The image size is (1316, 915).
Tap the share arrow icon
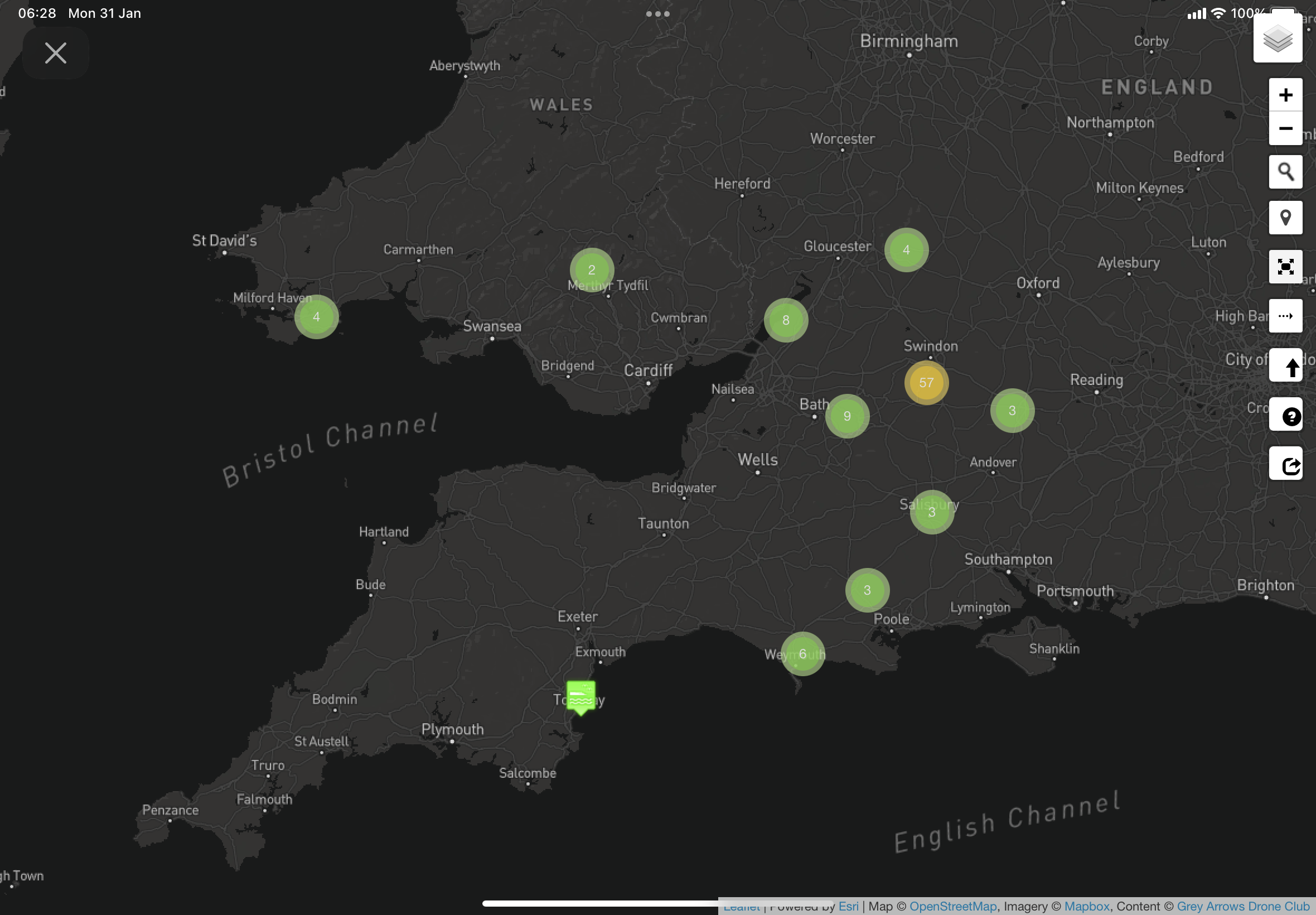pos(1285,464)
